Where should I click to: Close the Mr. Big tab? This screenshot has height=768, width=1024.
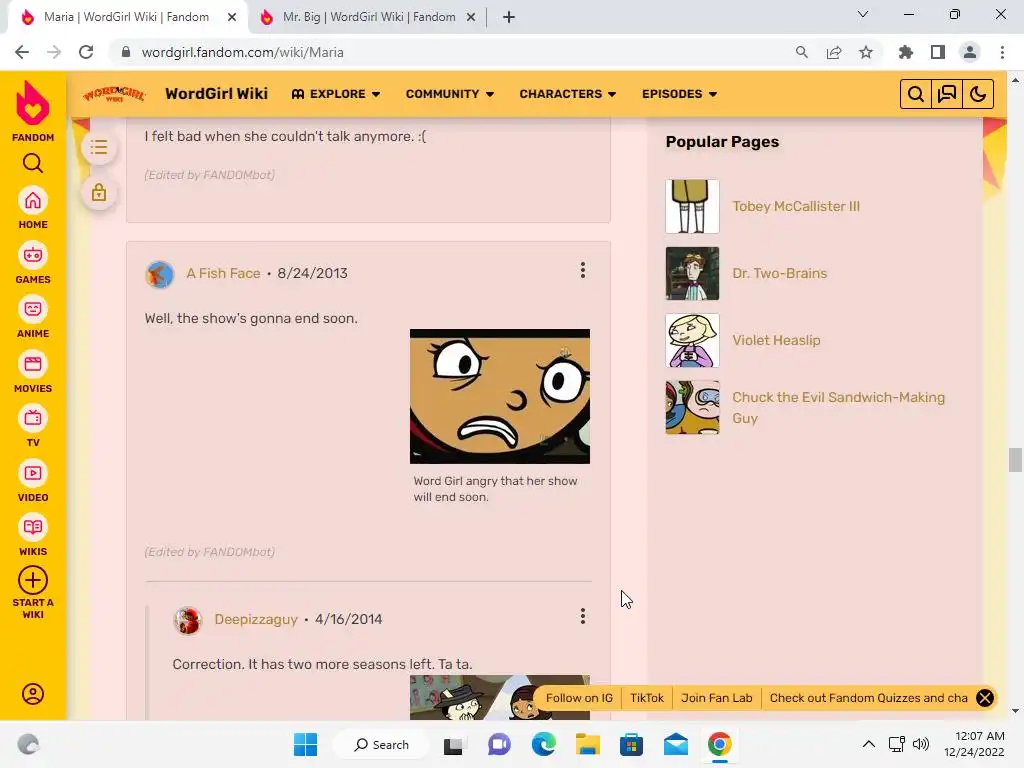pyautogui.click(x=471, y=17)
